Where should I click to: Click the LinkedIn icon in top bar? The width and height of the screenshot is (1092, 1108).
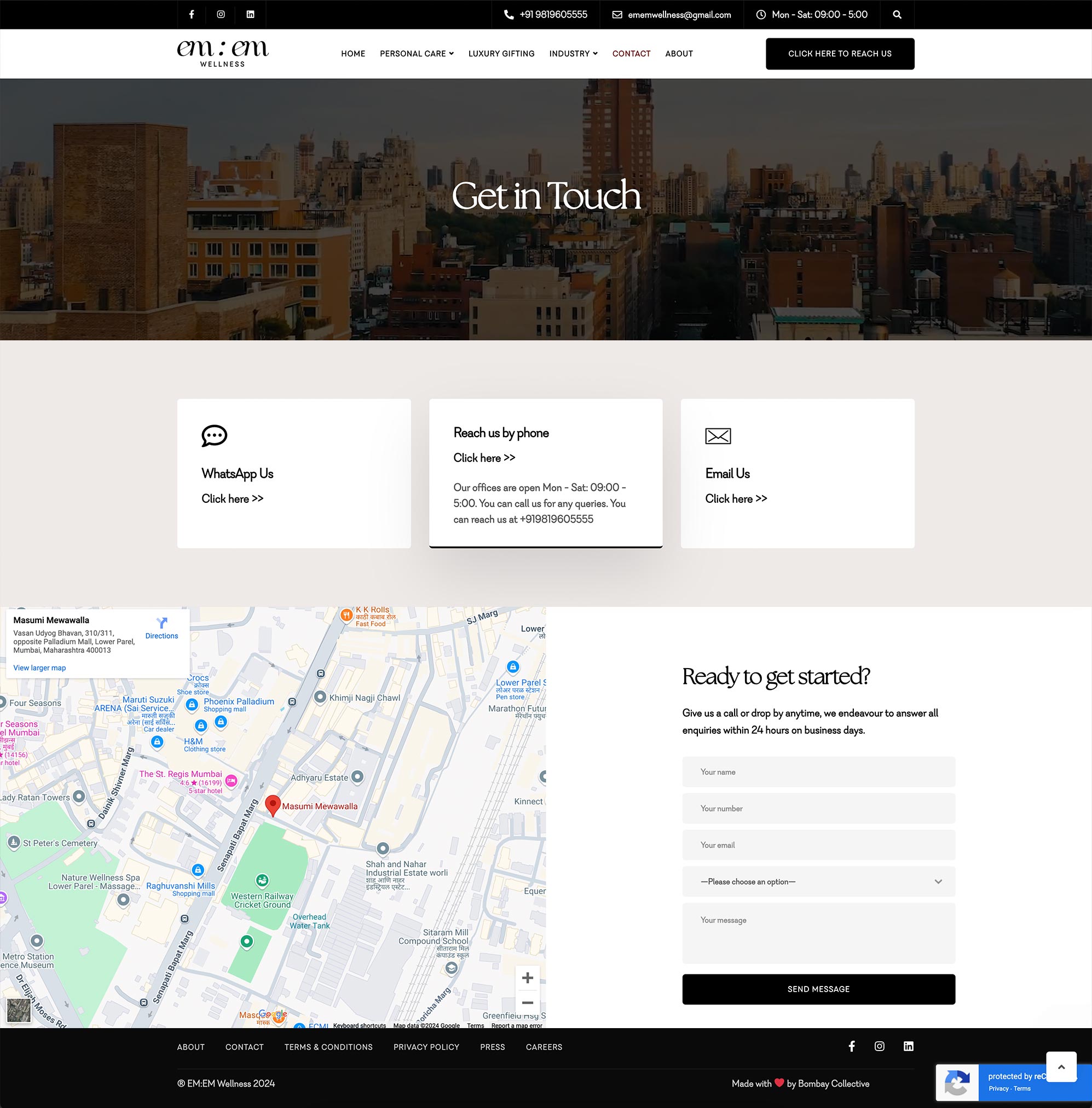coord(251,14)
